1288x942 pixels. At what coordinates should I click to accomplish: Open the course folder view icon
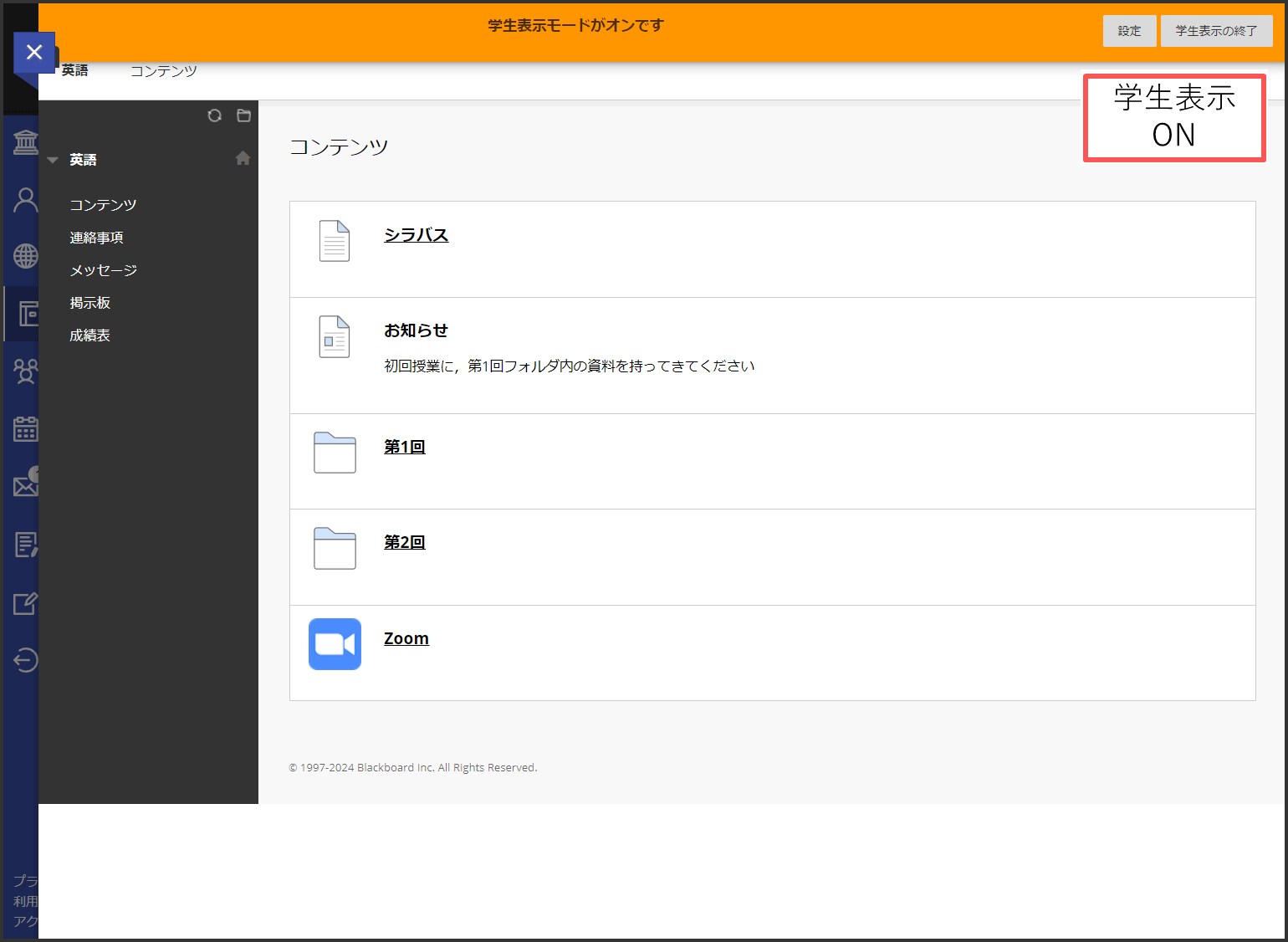(x=243, y=115)
